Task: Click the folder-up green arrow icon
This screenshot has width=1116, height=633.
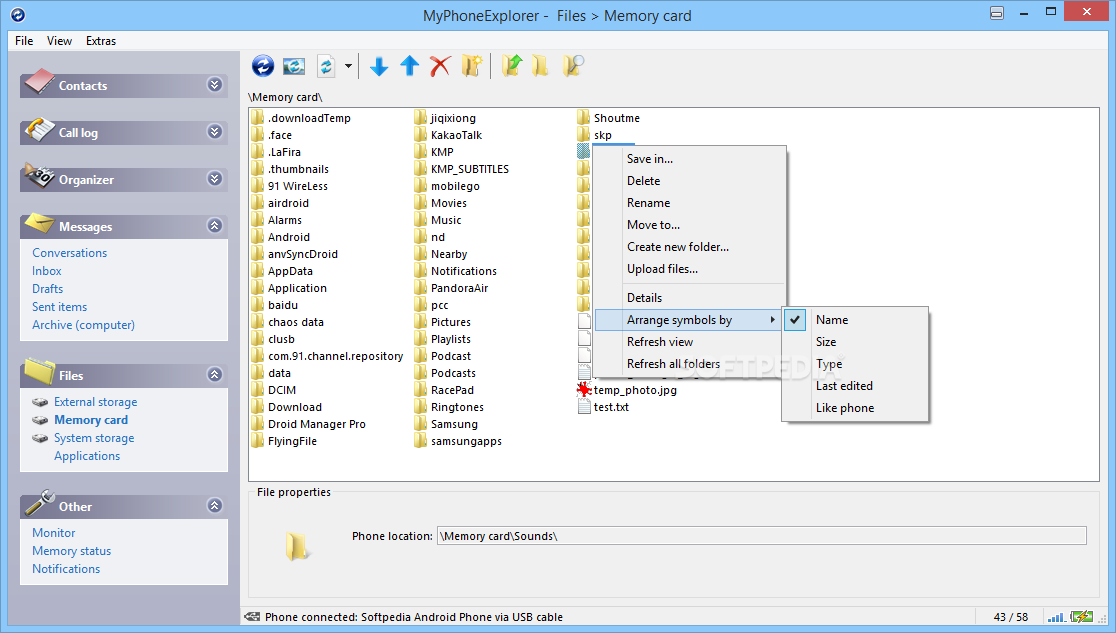Action: pyautogui.click(x=511, y=66)
